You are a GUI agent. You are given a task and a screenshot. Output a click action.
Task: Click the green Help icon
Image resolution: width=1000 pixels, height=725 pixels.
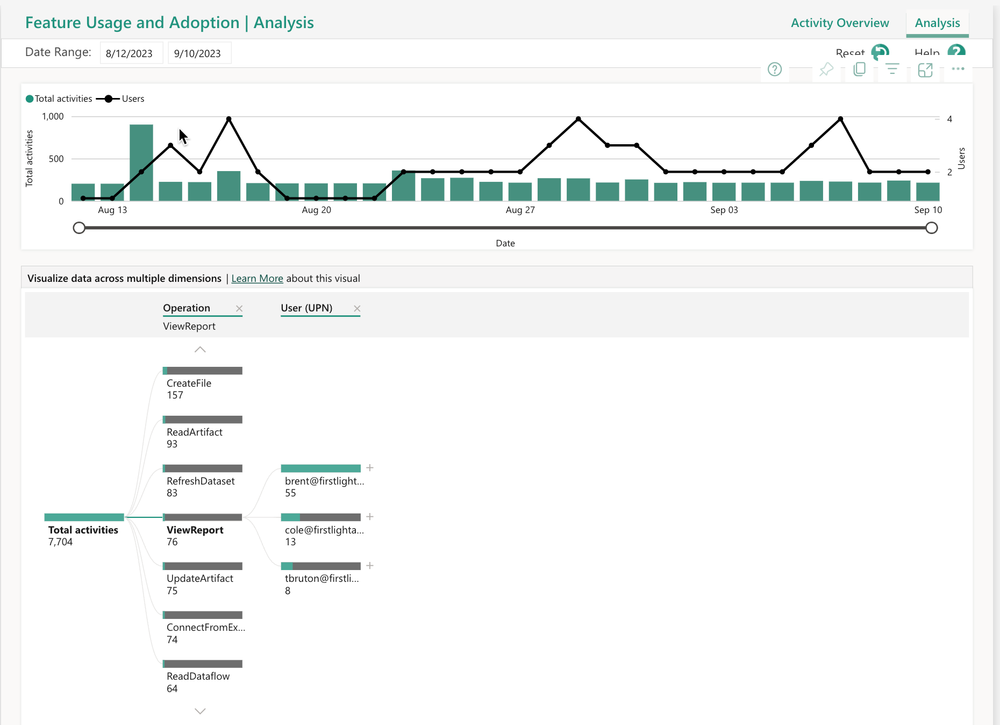pos(957,53)
